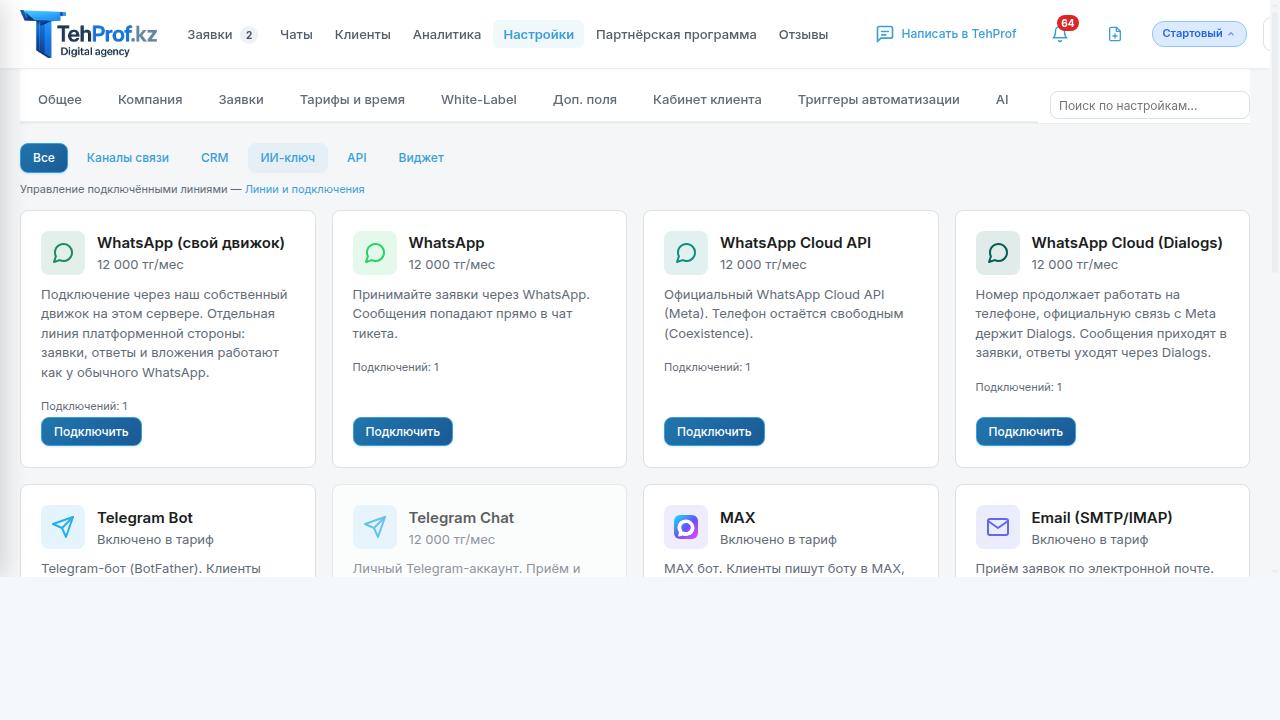The image size is (1280, 720).
Task: Switch to Аналитика
Action: (x=447, y=34)
